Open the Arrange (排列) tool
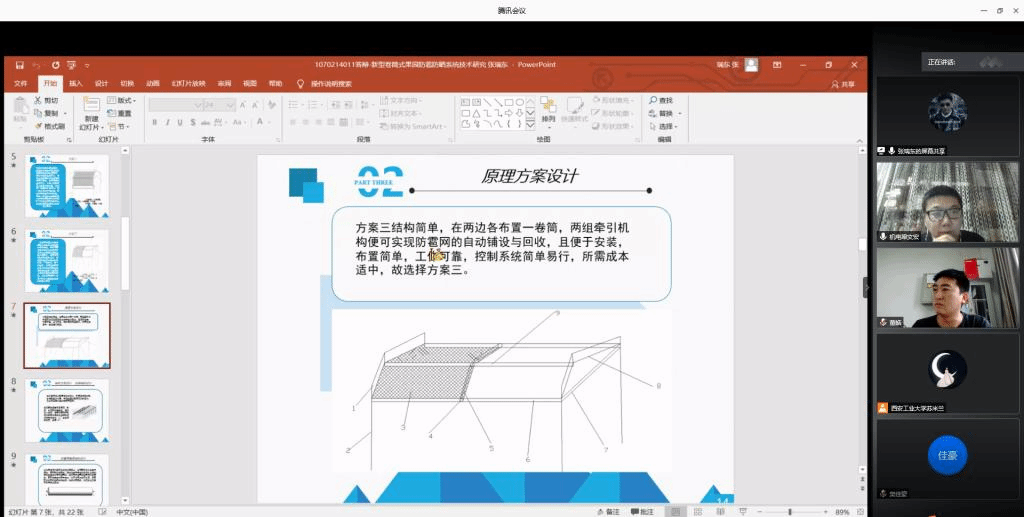The width and height of the screenshot is (1024, 517). [548, 108]
